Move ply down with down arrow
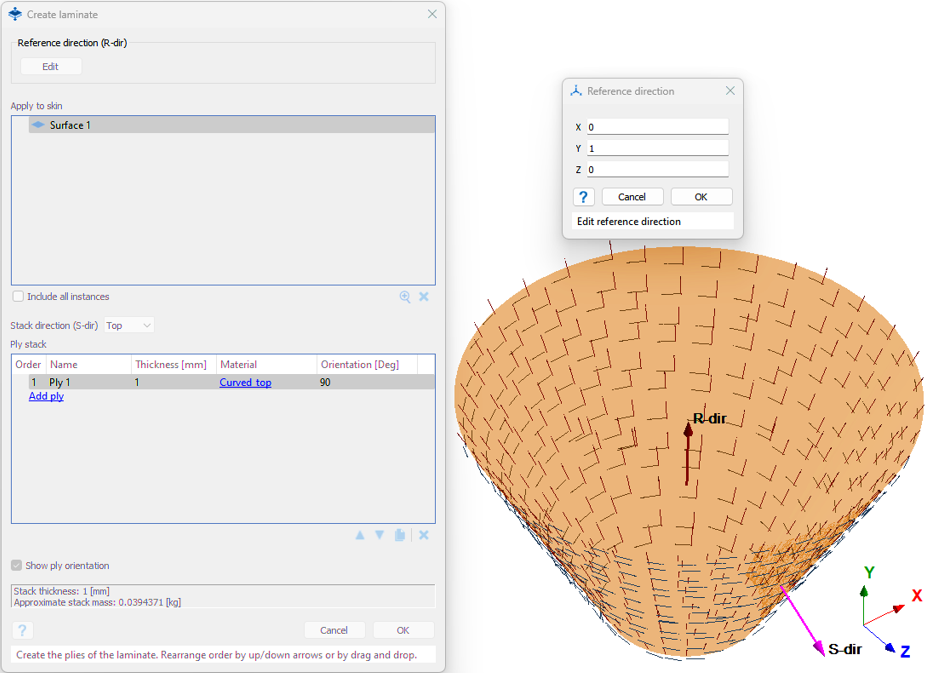 380,535
